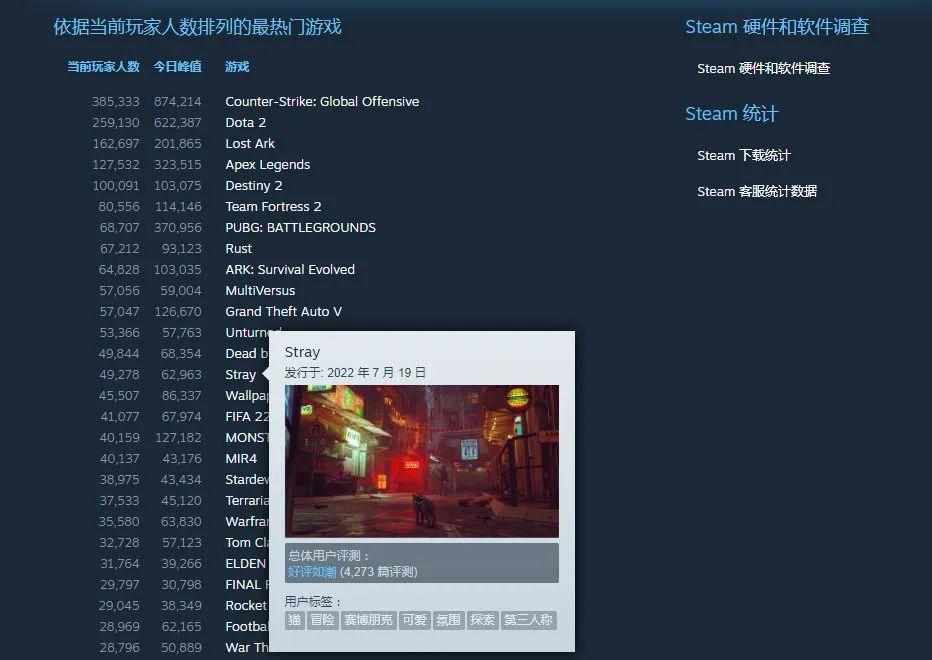Open the Destiny 2 store link
The image size is (932, 660).
tap(254, 186)
